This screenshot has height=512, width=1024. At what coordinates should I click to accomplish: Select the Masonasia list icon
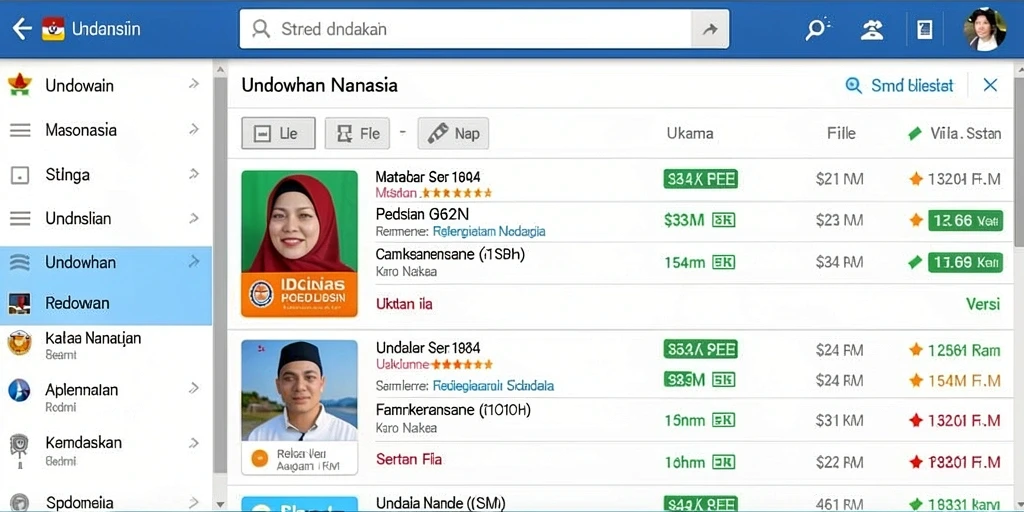coord(20,130)
